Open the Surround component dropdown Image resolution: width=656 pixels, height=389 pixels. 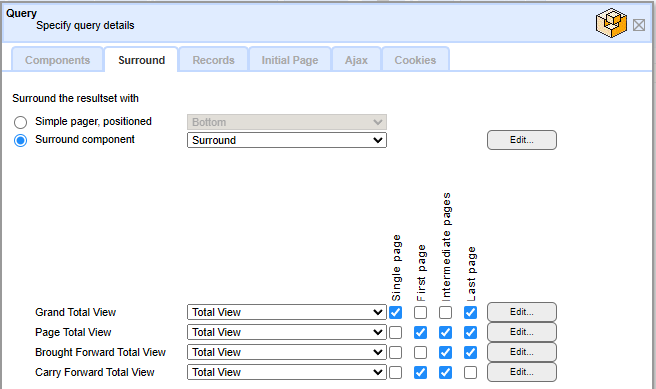(x=287, y=140)
